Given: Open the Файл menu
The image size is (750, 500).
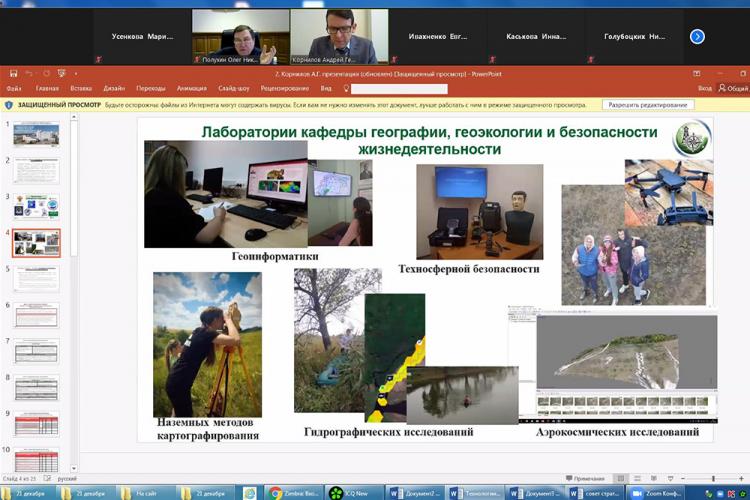Looking at the screenshot, I should (x=14, y=89).
